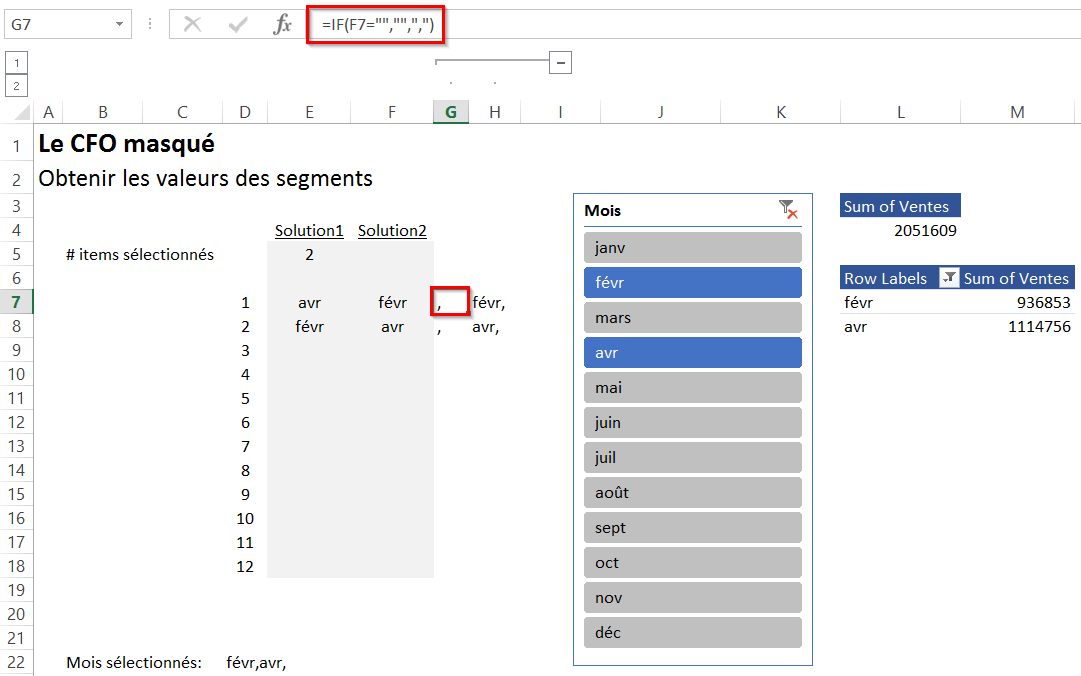This screenshot has width=1081, height=676.
Task: Click the Enter checkmark formula bar icon
Action: 238,25
